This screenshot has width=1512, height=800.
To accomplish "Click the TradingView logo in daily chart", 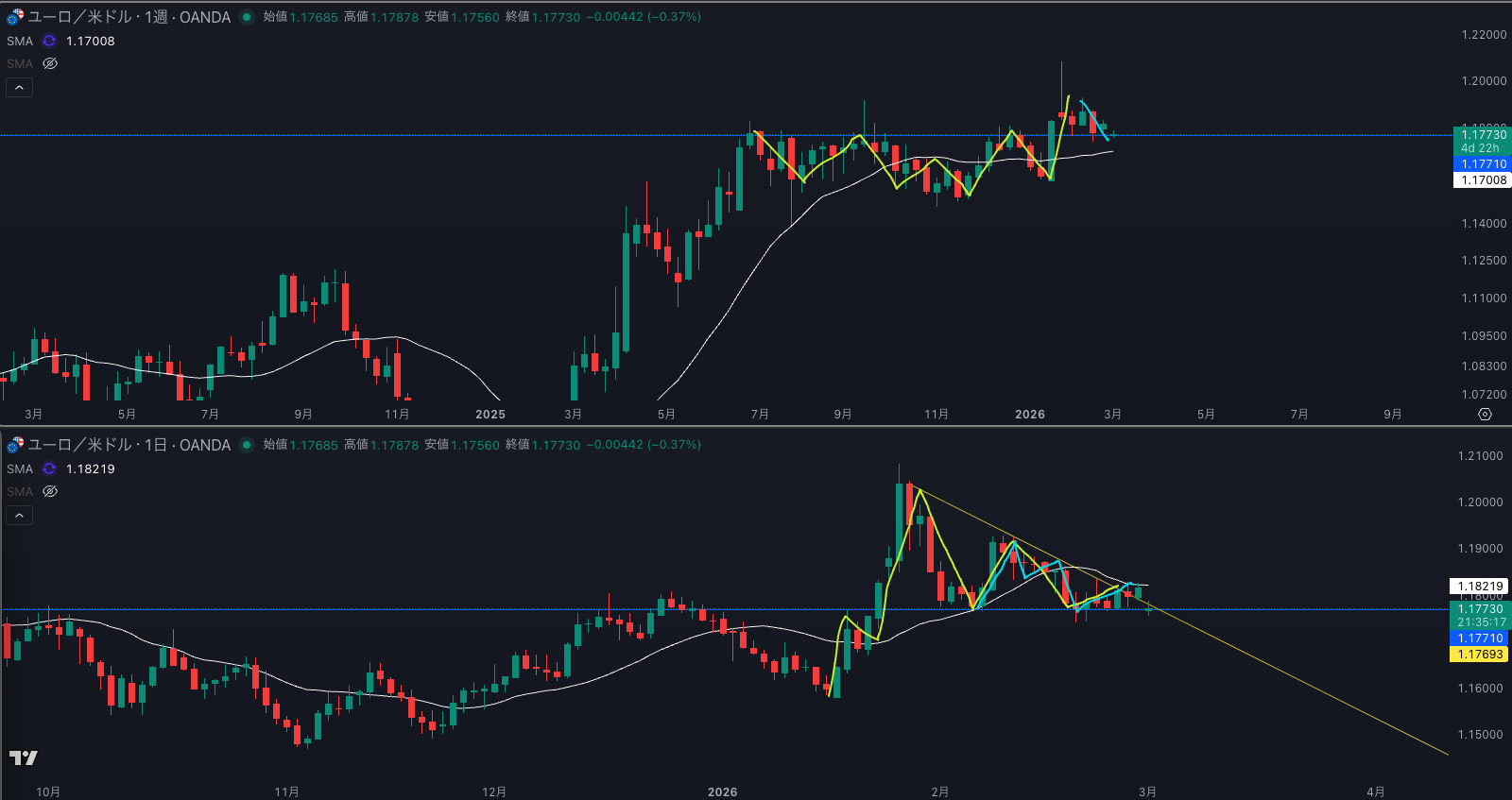I will pyautogui.click(x=24, y=757).
